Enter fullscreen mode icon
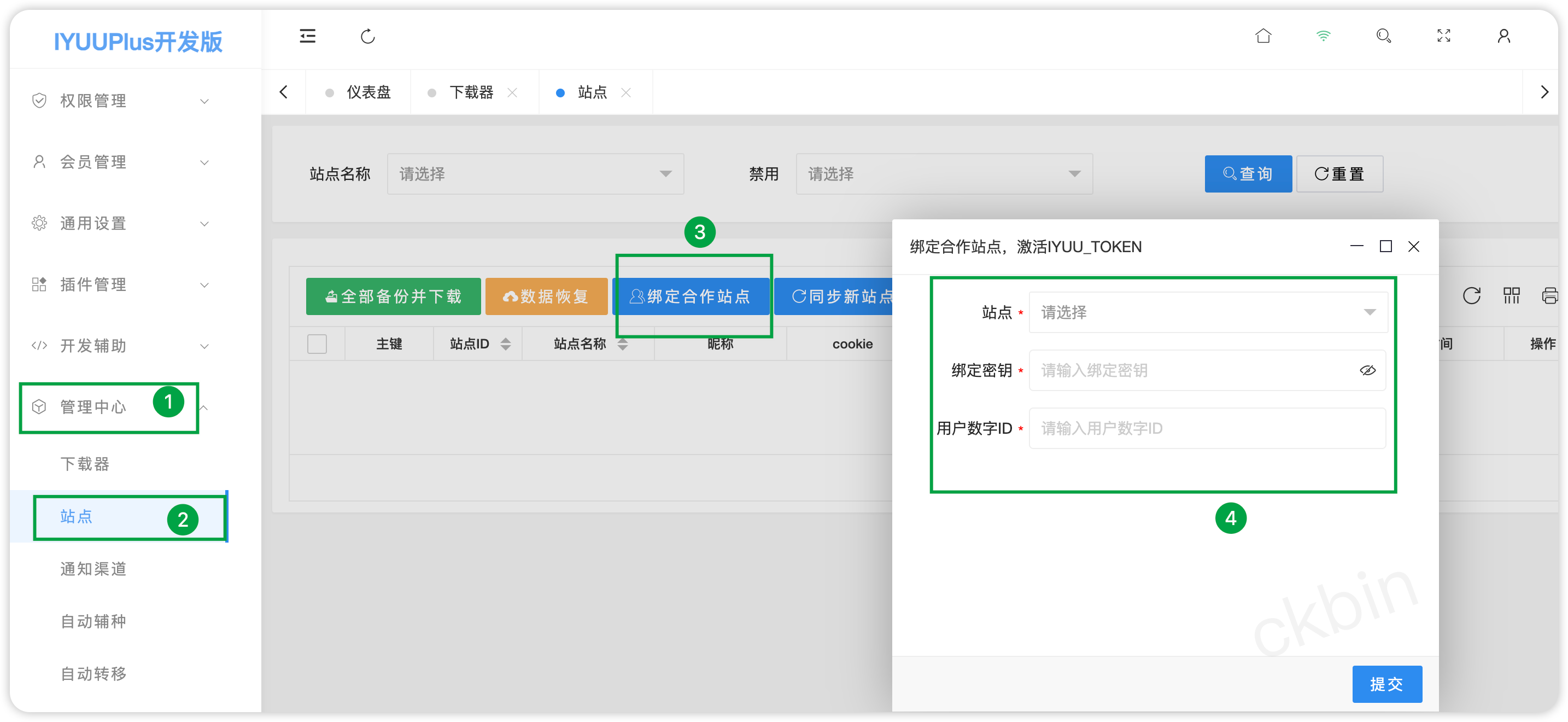The height and width of the screenshot is (722, 1568). coord(1443,37)
